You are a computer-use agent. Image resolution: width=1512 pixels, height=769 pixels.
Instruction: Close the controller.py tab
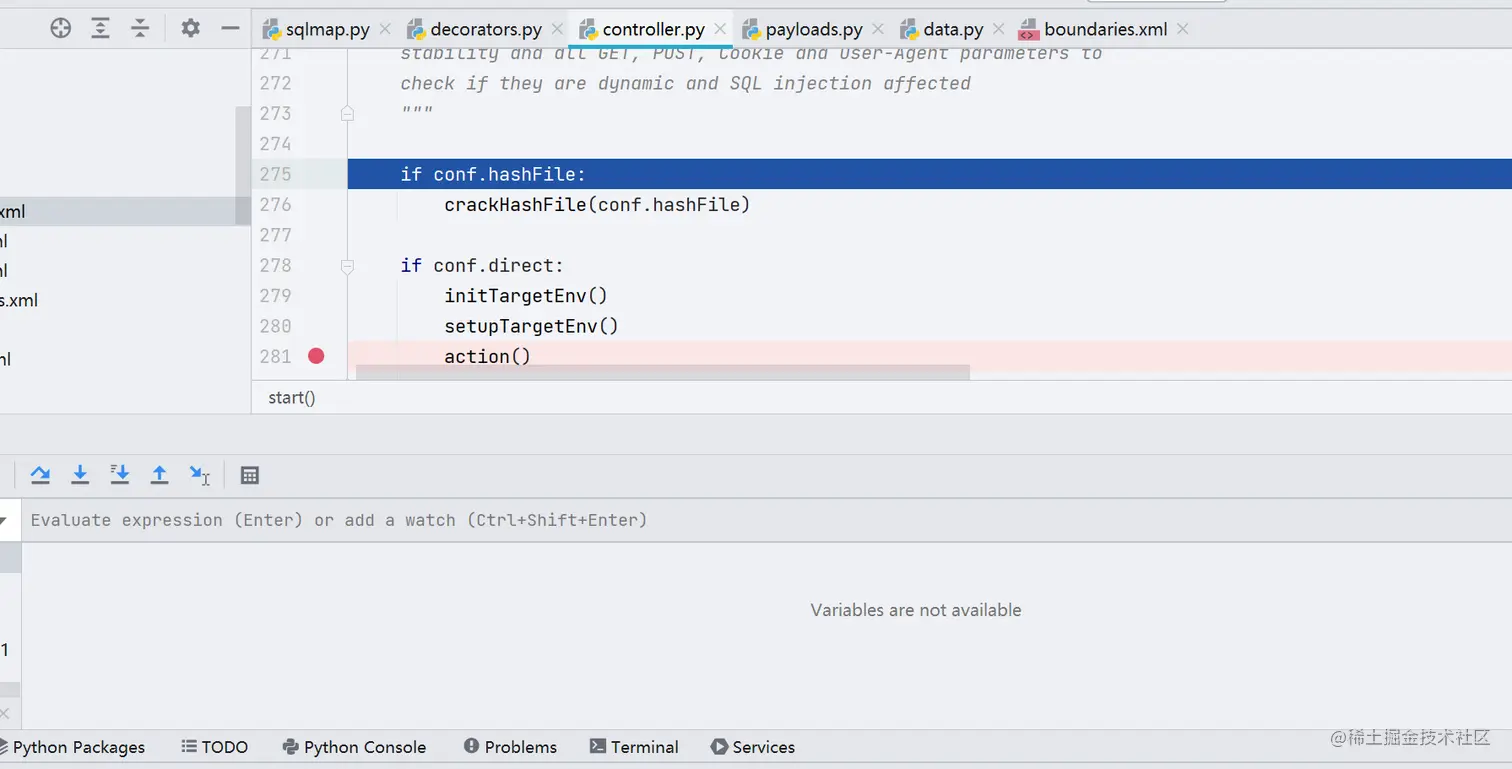[x=720, y=30]
